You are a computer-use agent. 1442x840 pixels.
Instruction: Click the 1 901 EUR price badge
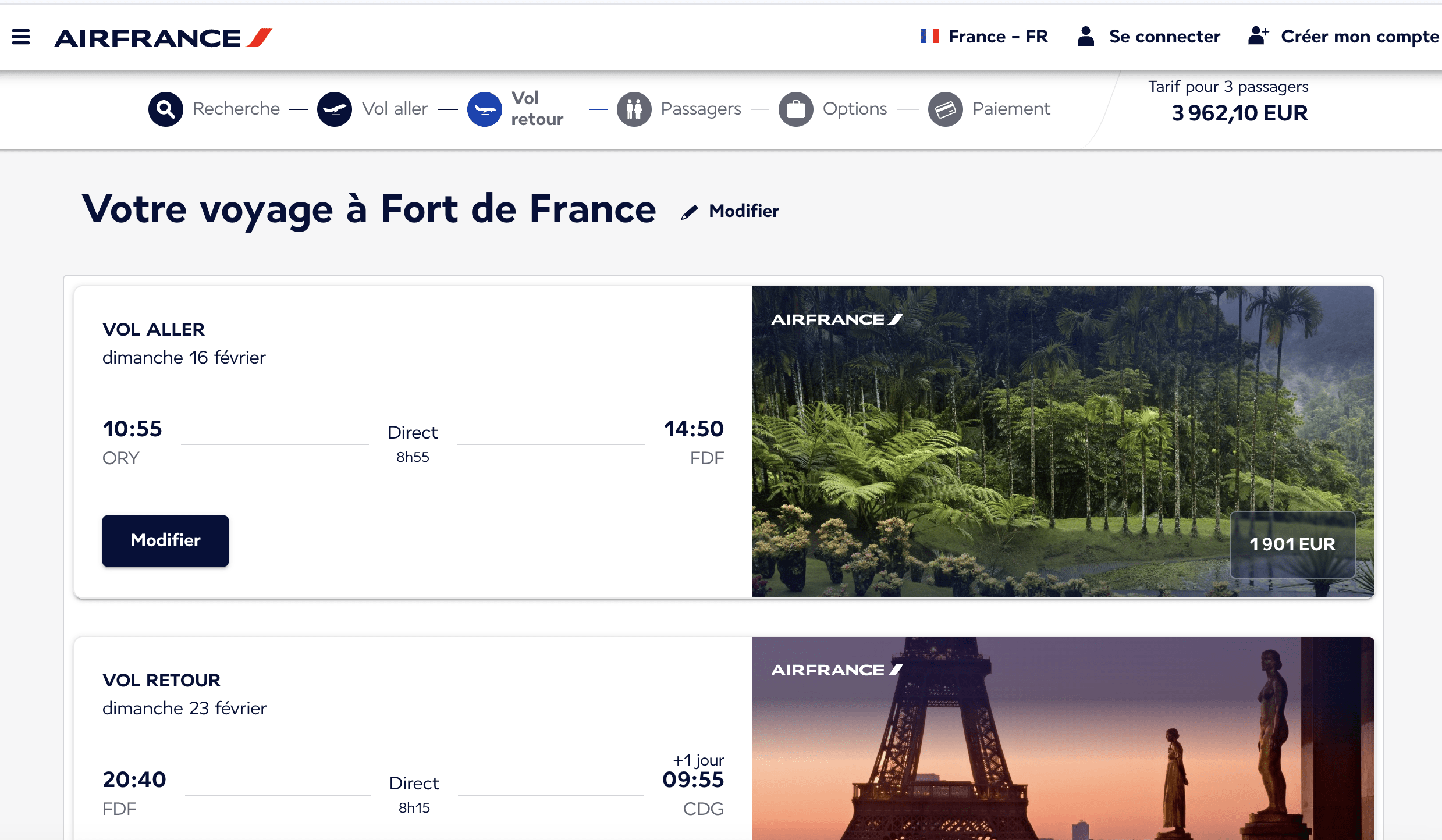tap(1292, 544)
